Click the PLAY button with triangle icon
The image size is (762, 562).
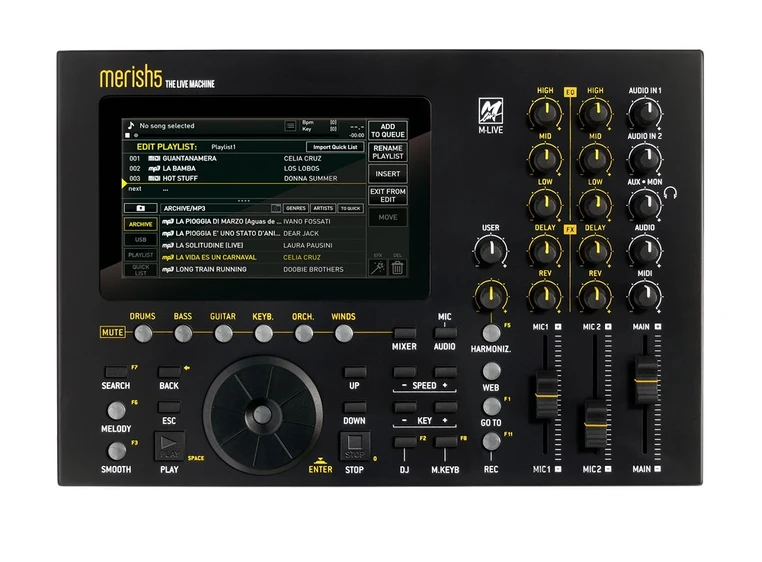[169, 445]
